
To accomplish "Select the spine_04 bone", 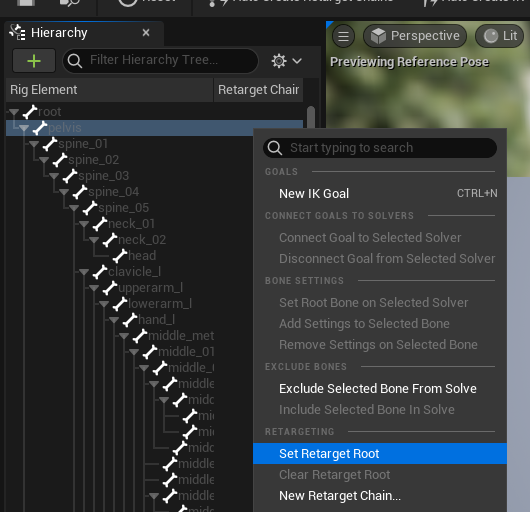I will click(114, 192).
